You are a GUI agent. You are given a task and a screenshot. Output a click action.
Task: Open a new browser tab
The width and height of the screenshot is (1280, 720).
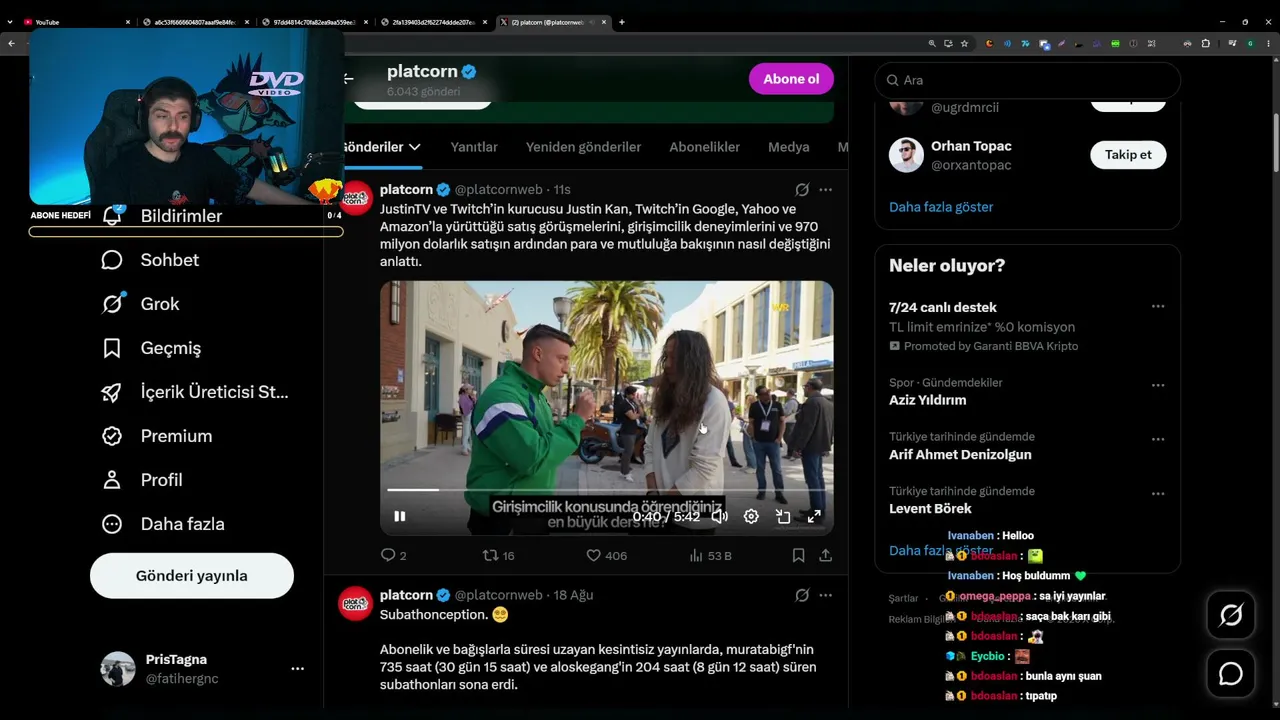[x=622, y=22]
